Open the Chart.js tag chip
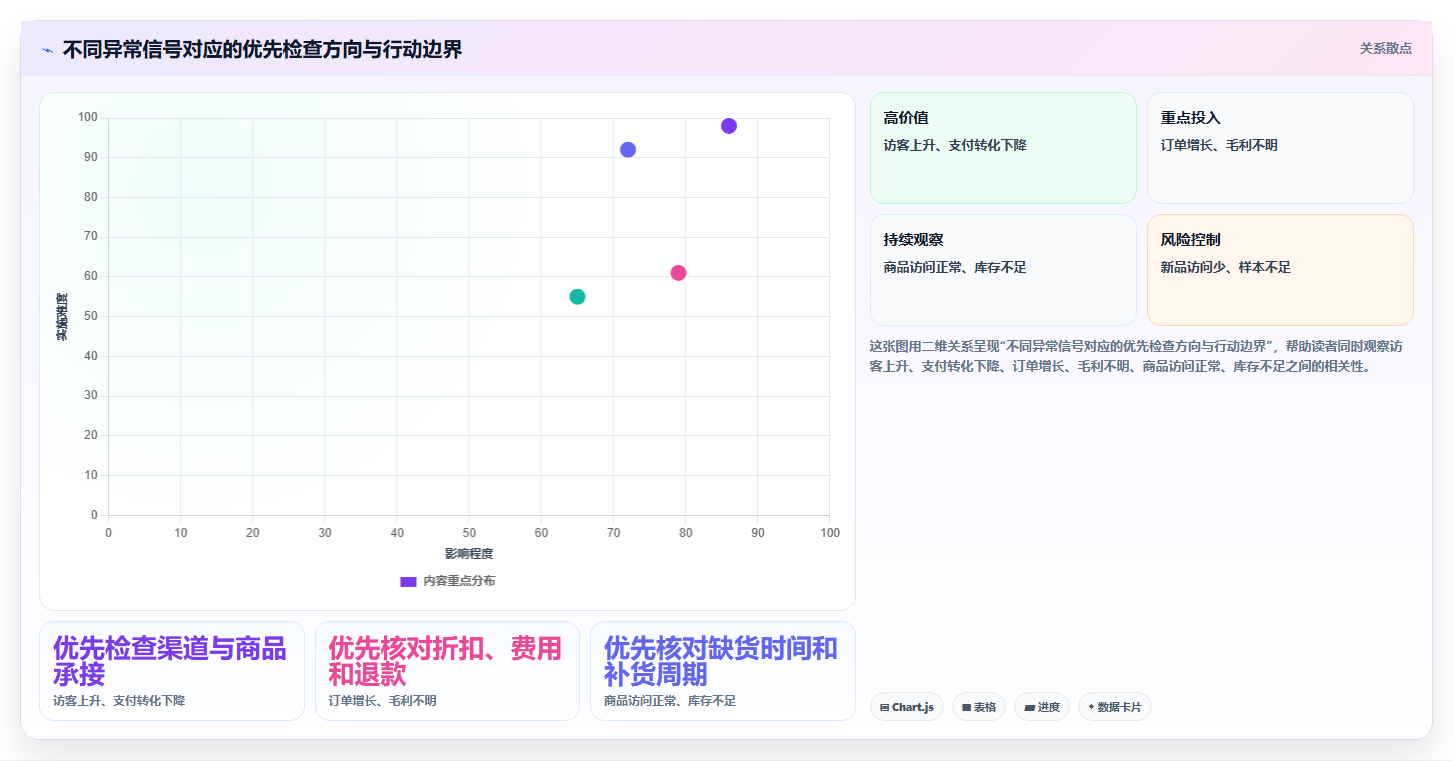 pyautogui.click(x=907, y=707)
